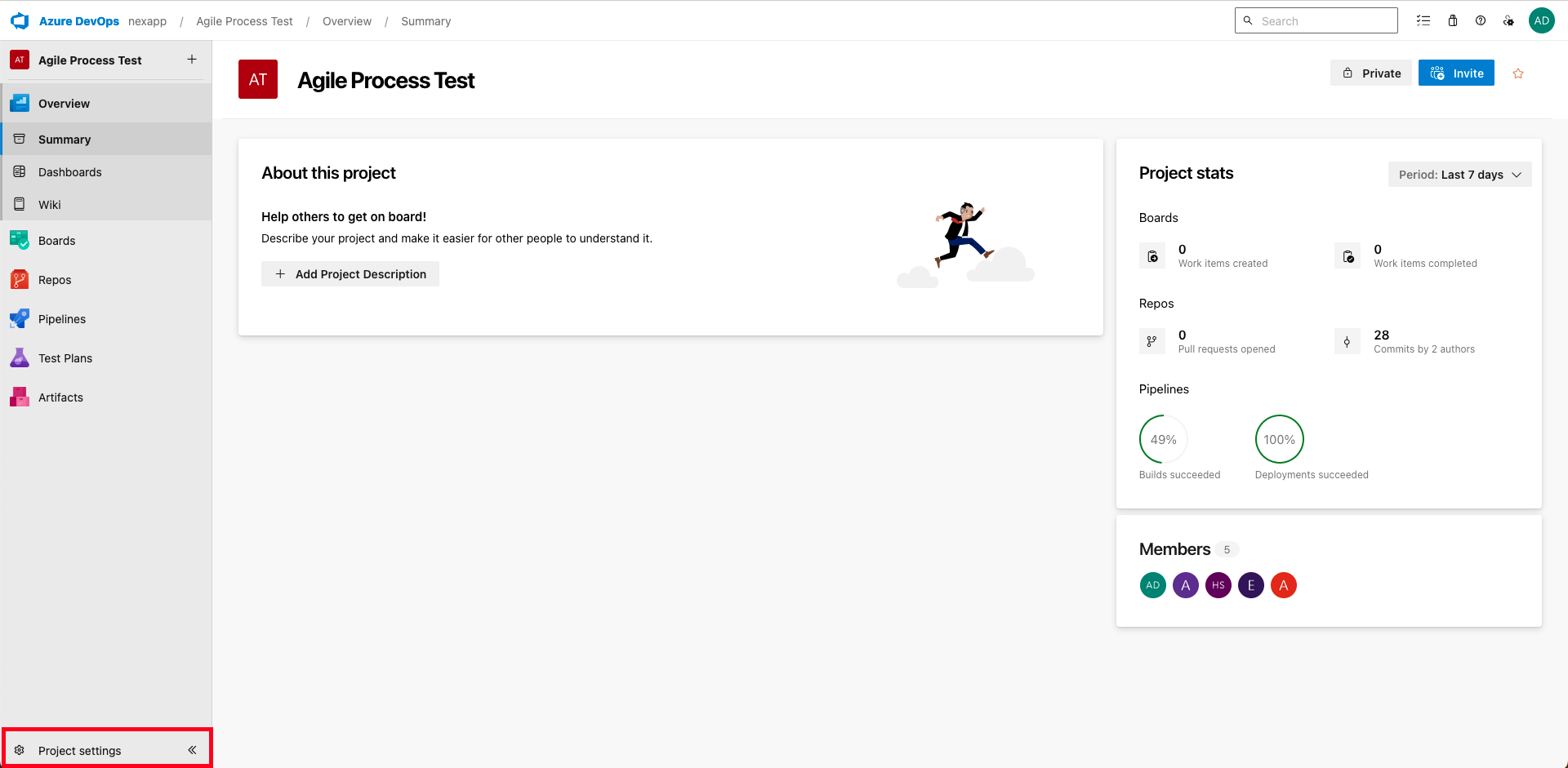
Task: Click Agile Process Test breadcrumb link
Action: click(244, 21)
